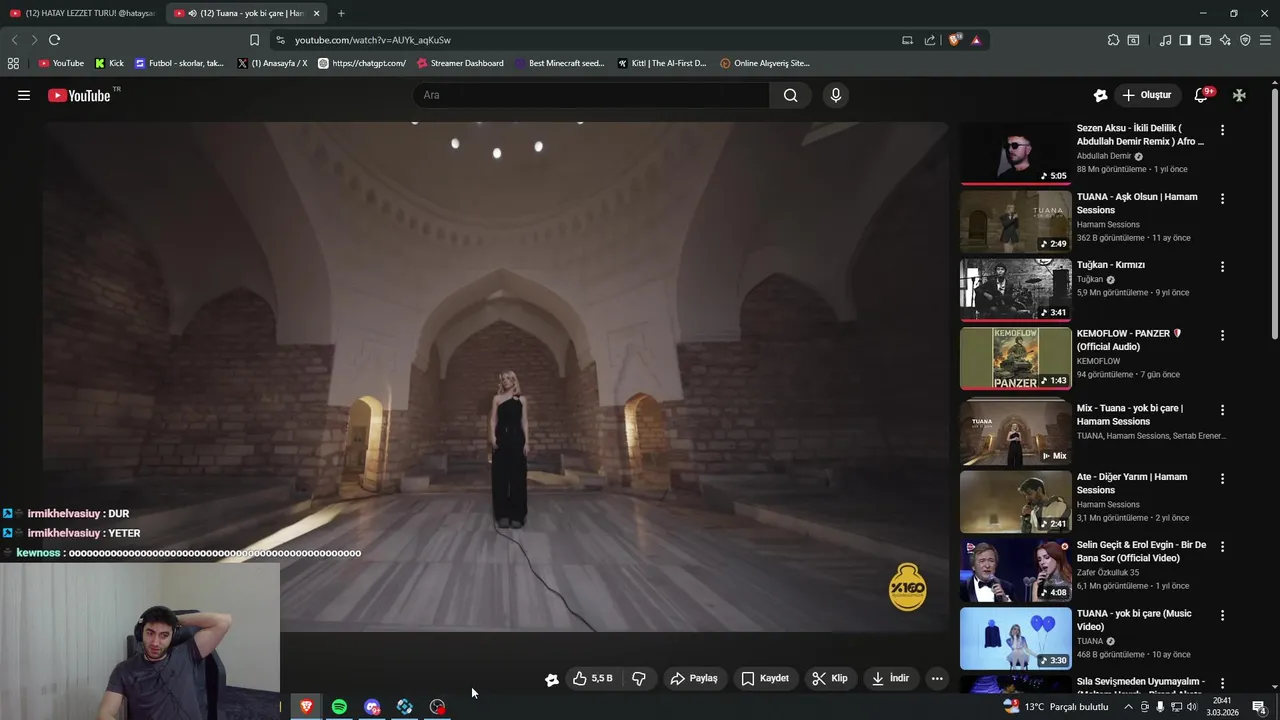The width and height of the screenshot is (1280, 720).
Task: Click the sparkle icon left of the like button
Action: [x=551, y=679]
